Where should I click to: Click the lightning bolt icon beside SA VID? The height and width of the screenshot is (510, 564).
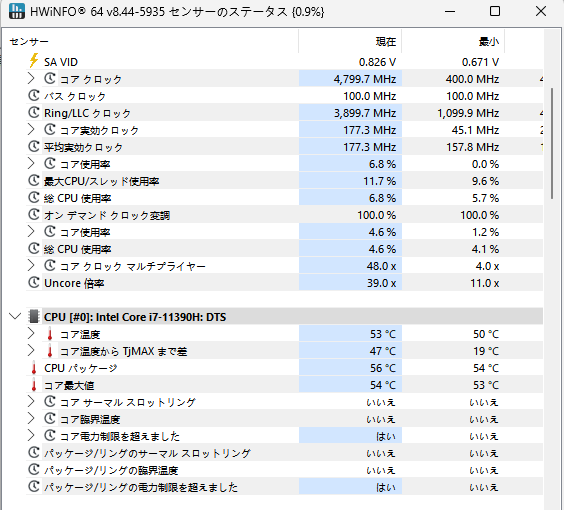coord(34,61)
